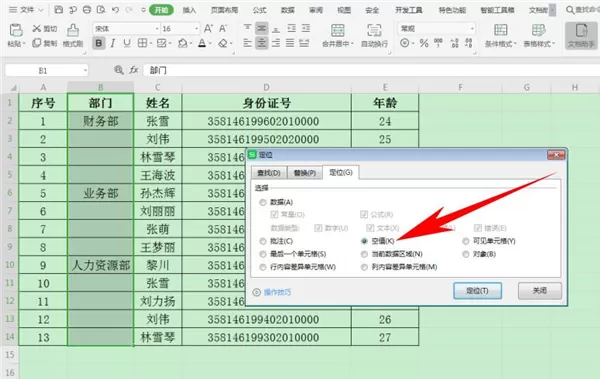Expand the font size dropdown
The width and height of the screenshot is (600, 379).
point(196,29)
